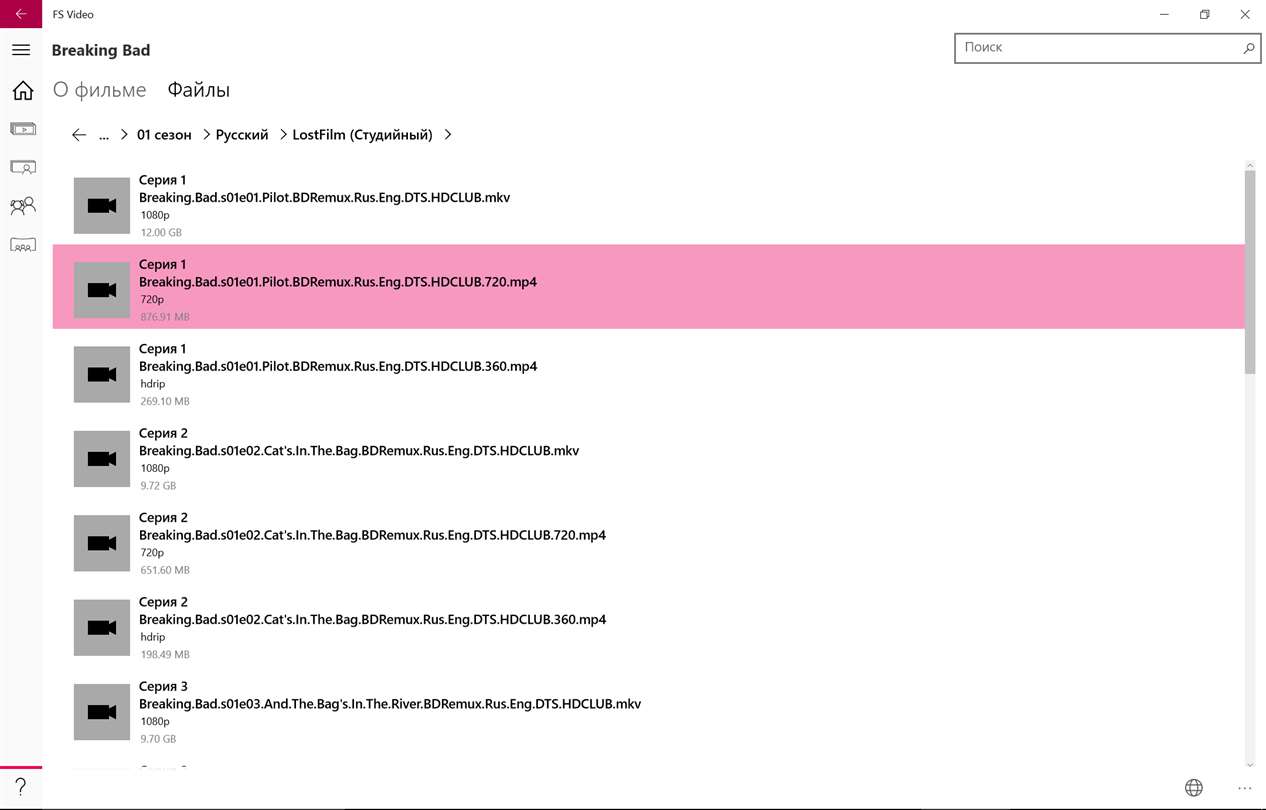
Task: Select s01e02.Cat's.In.The.Bag...720.mp4 file name
Action: (x=372, y=535)
